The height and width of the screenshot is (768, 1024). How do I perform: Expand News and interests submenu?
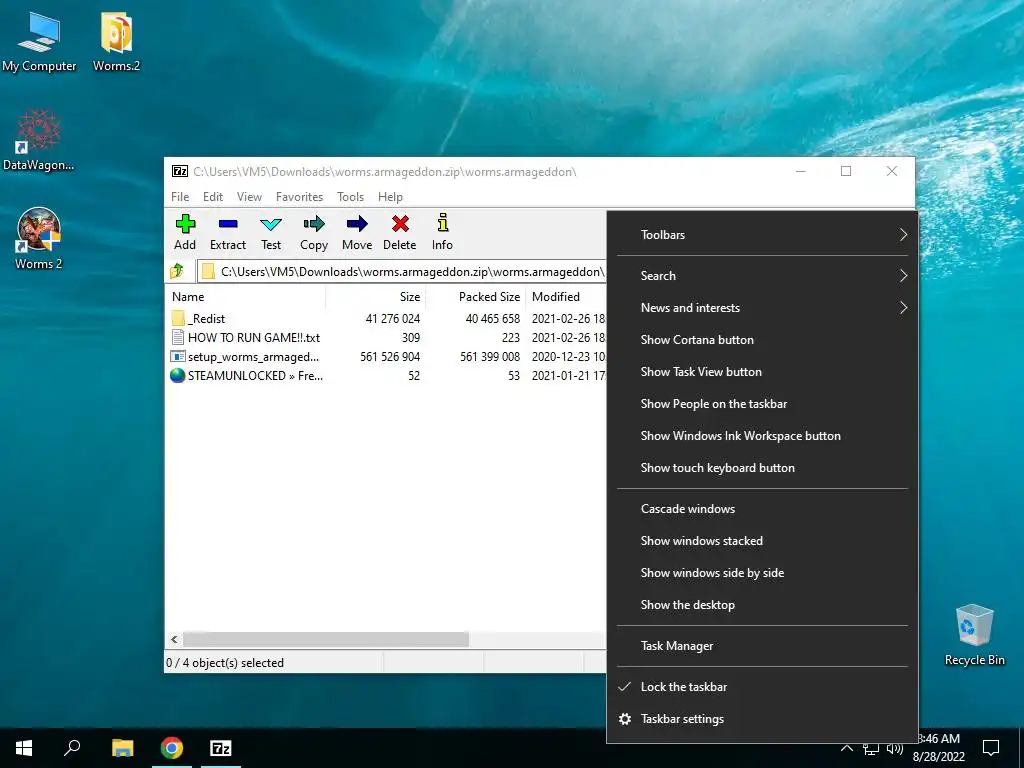(762, 308)
